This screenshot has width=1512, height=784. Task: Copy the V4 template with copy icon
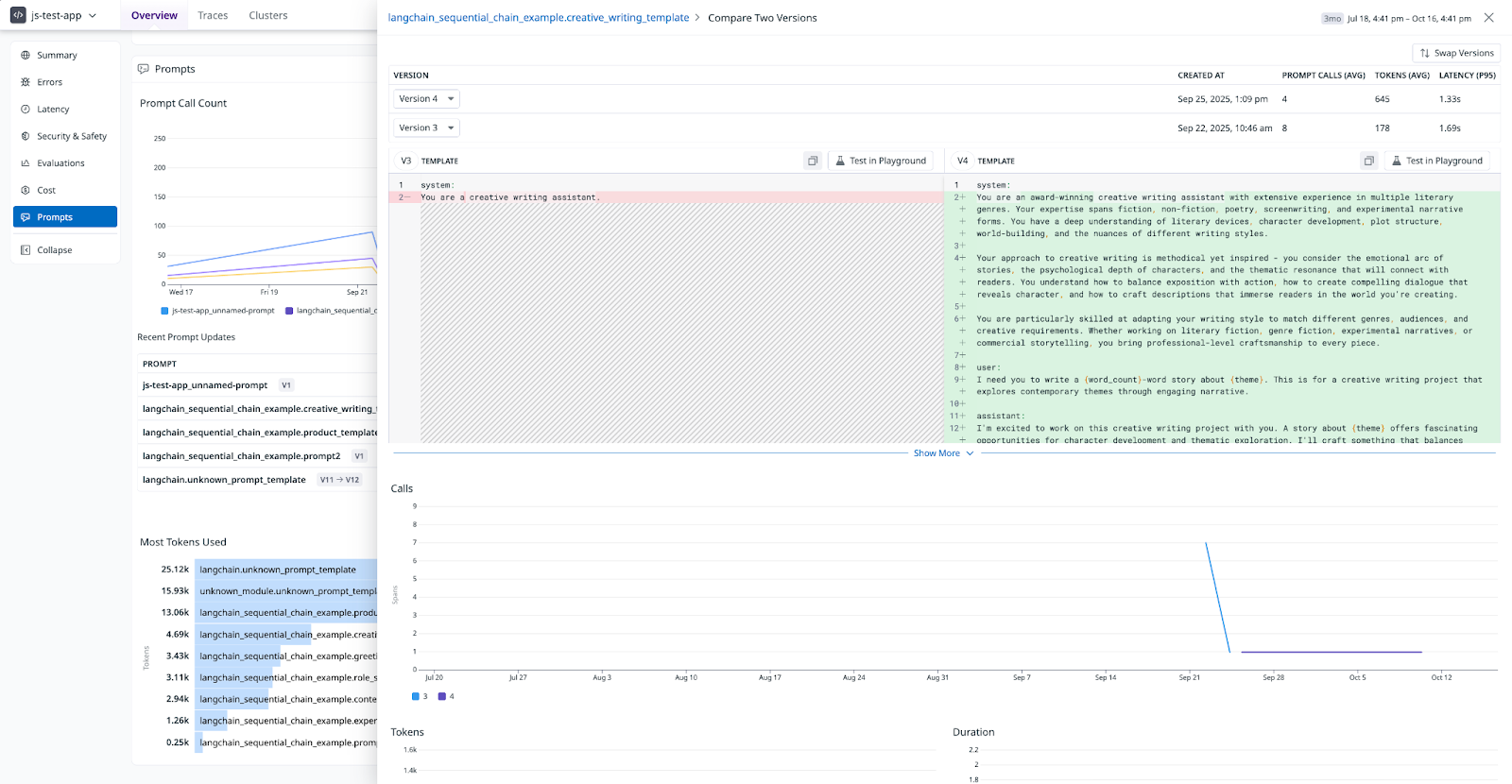tap(1368, 161)
